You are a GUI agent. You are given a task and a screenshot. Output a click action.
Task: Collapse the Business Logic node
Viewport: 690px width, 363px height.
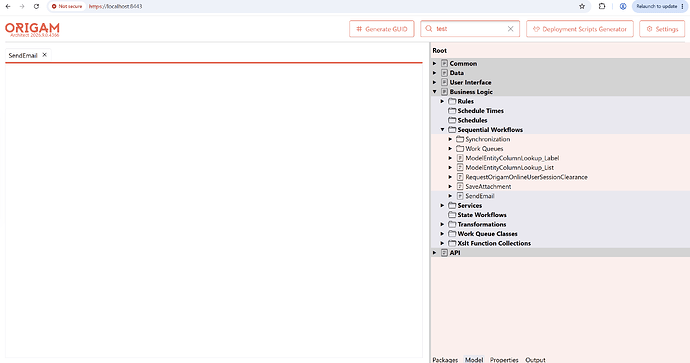(435, 92)
